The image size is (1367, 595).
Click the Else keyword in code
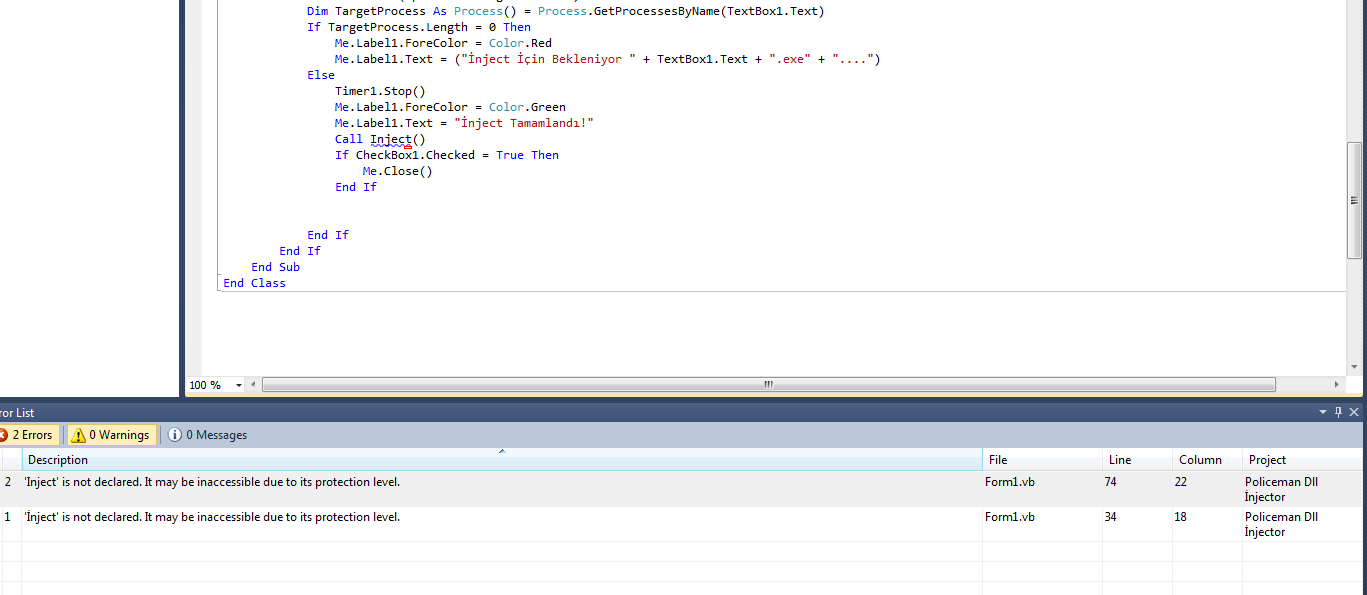pos(321,75)
